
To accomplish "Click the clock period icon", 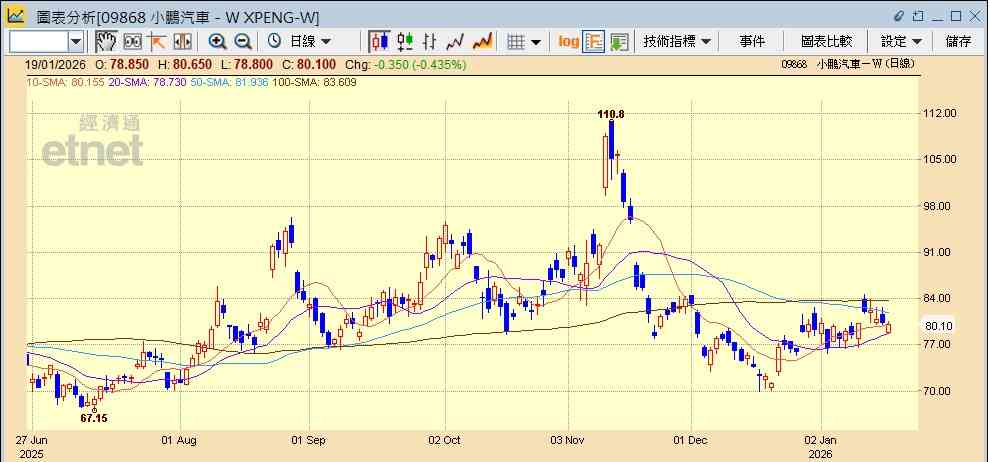I will click(x=274, y=42).
